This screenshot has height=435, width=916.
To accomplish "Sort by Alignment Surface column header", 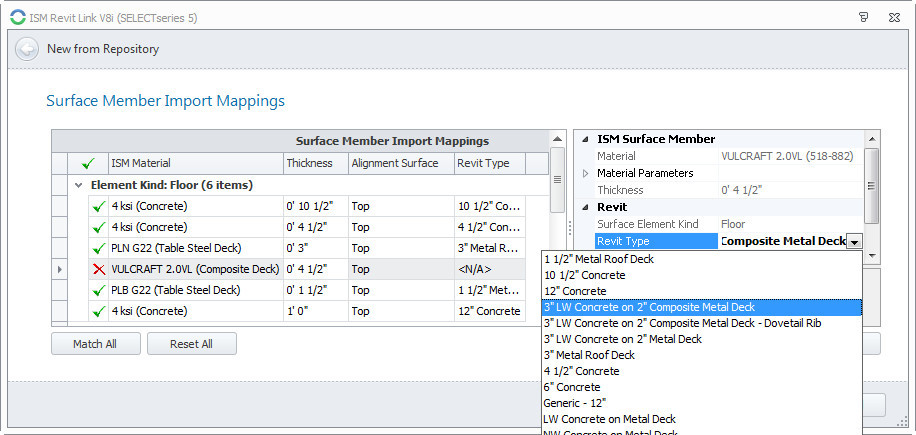I will tap(401, 163).
